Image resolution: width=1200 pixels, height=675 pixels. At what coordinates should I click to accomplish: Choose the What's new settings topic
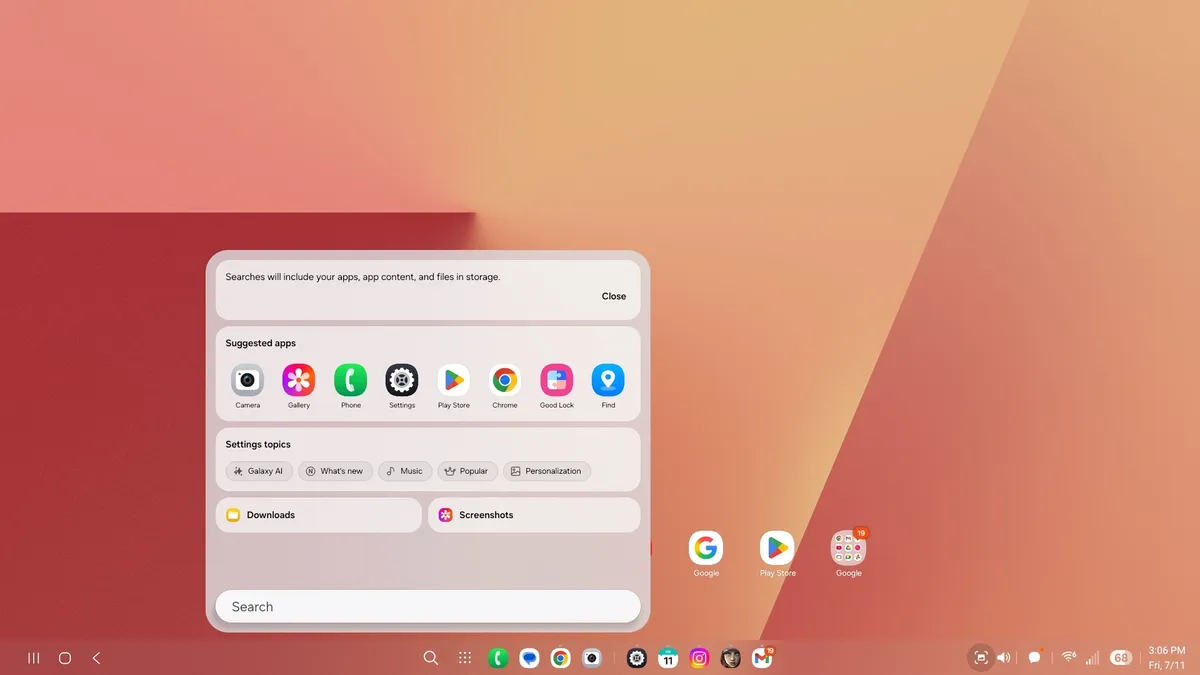pos(335,471)
